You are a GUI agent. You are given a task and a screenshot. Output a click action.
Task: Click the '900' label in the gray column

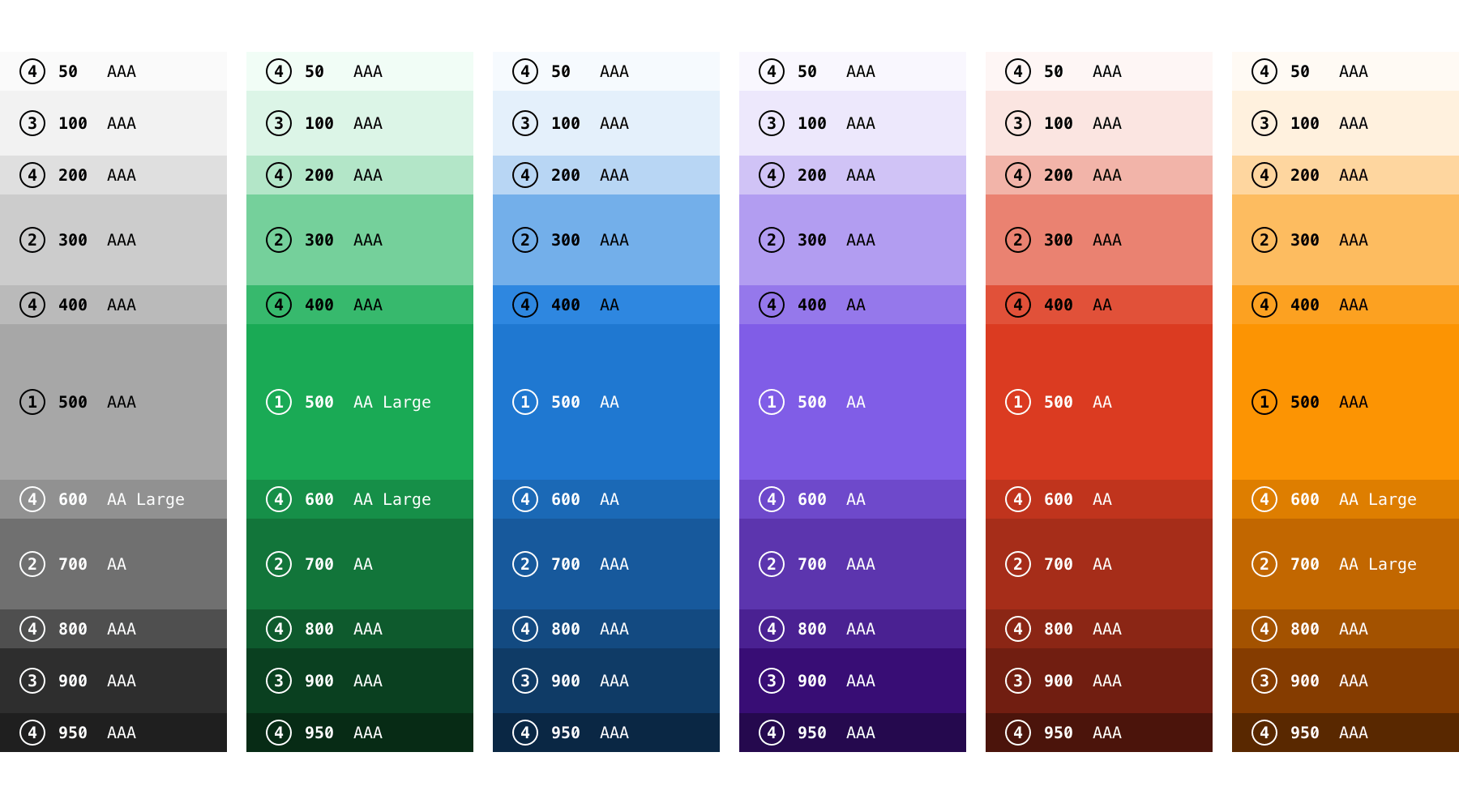click(73, 681)
